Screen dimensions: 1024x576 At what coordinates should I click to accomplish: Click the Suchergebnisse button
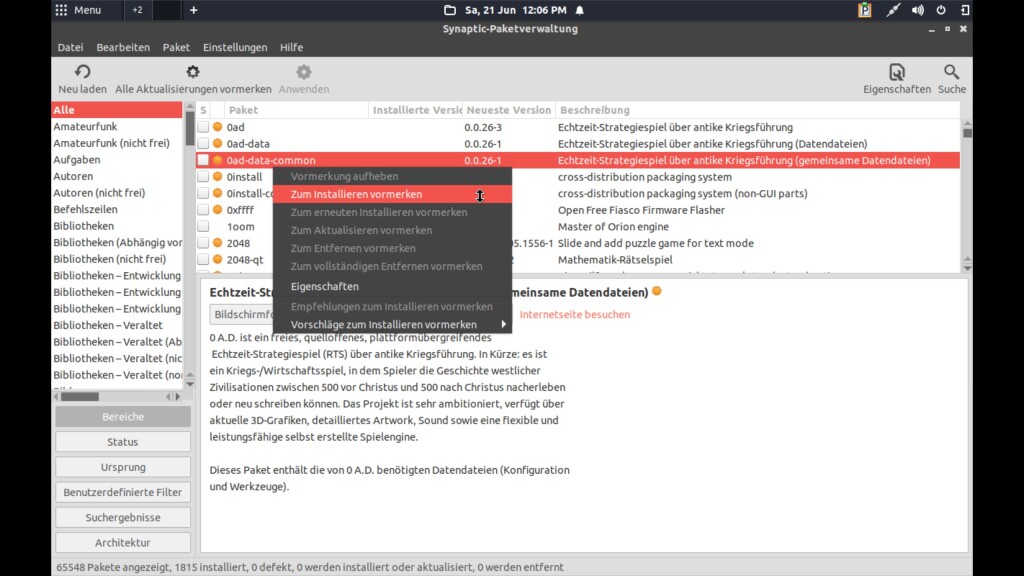[x=123, y=517]
